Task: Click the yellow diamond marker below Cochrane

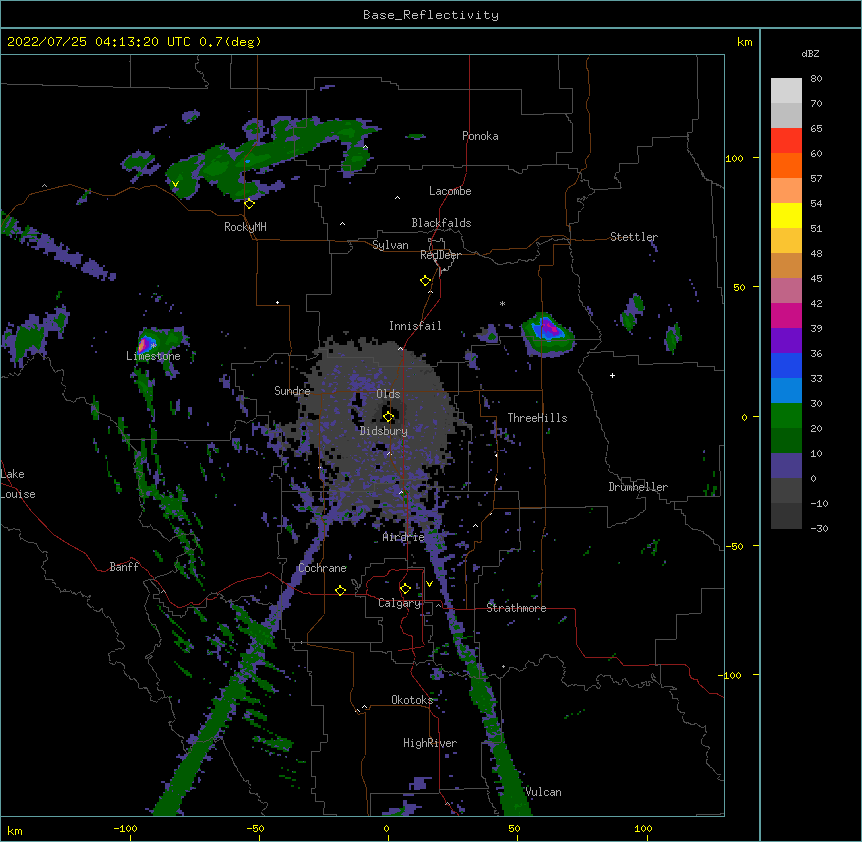Action: pos(340,590)
